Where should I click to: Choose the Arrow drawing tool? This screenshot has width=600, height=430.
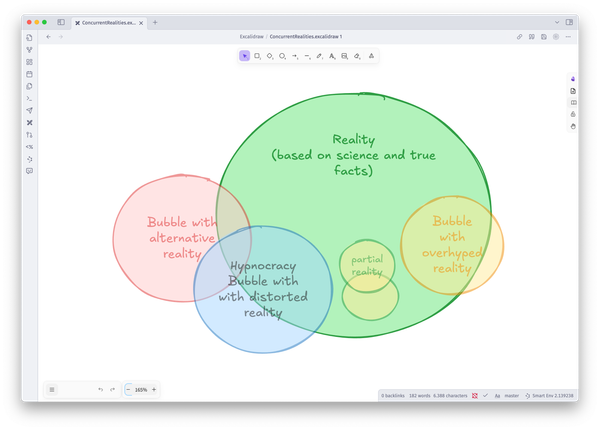point(295,56)
